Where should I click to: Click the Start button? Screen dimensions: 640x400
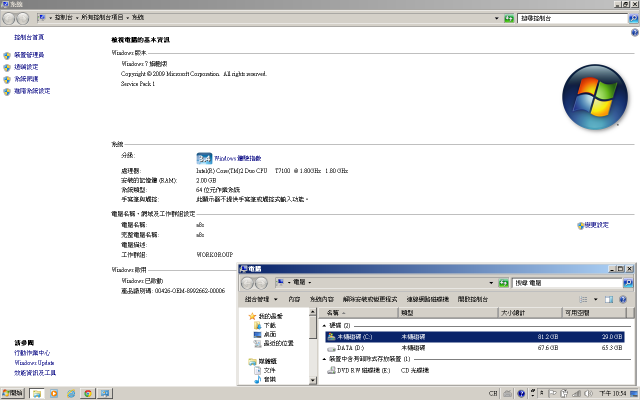[13, 393]
